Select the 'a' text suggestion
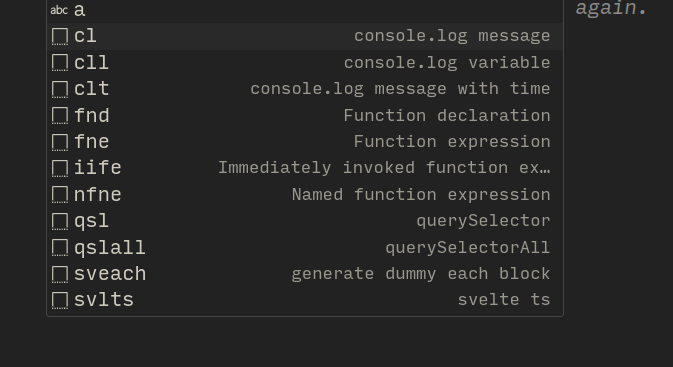 305,10
